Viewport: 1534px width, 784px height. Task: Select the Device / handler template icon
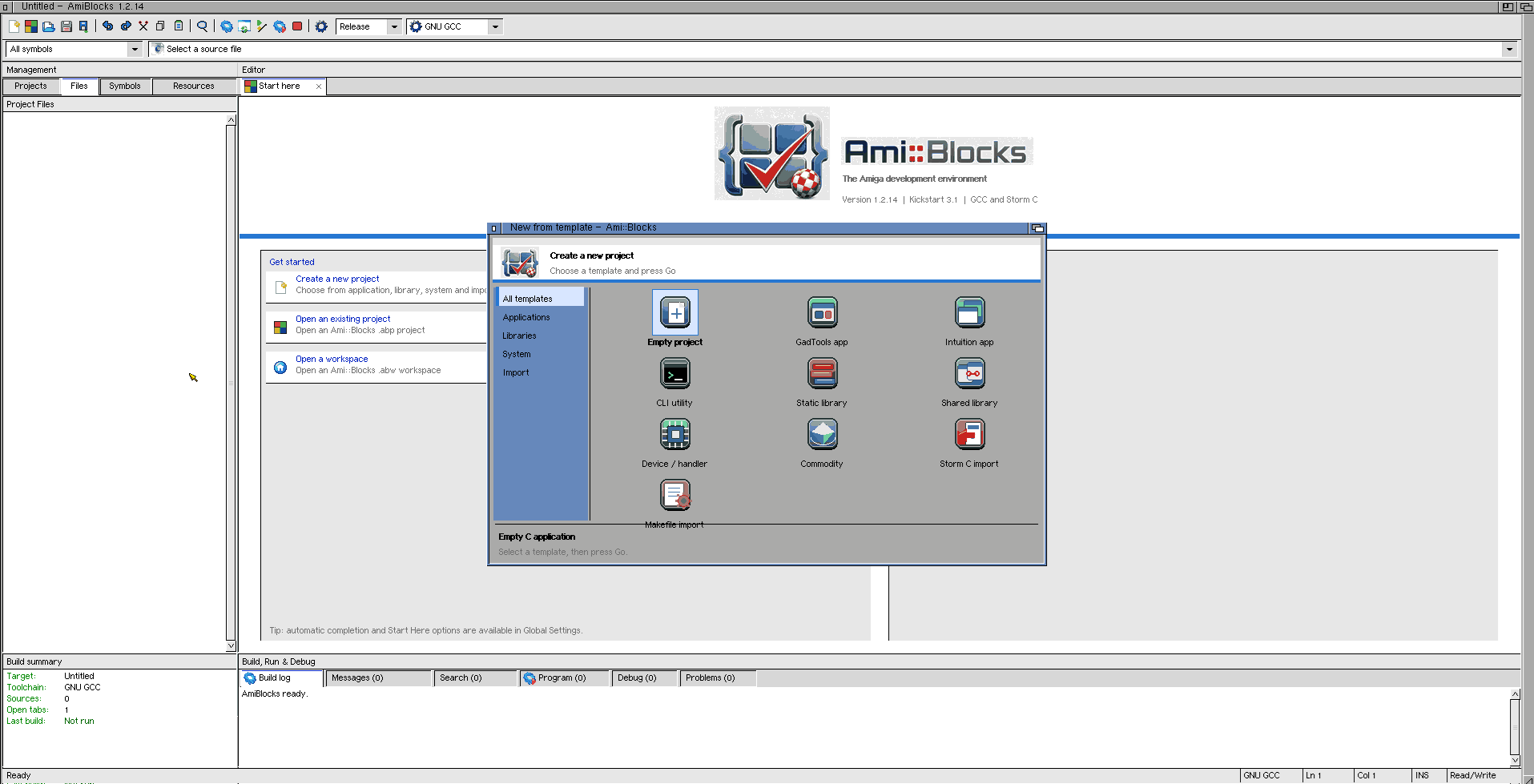tap(675, 434)
